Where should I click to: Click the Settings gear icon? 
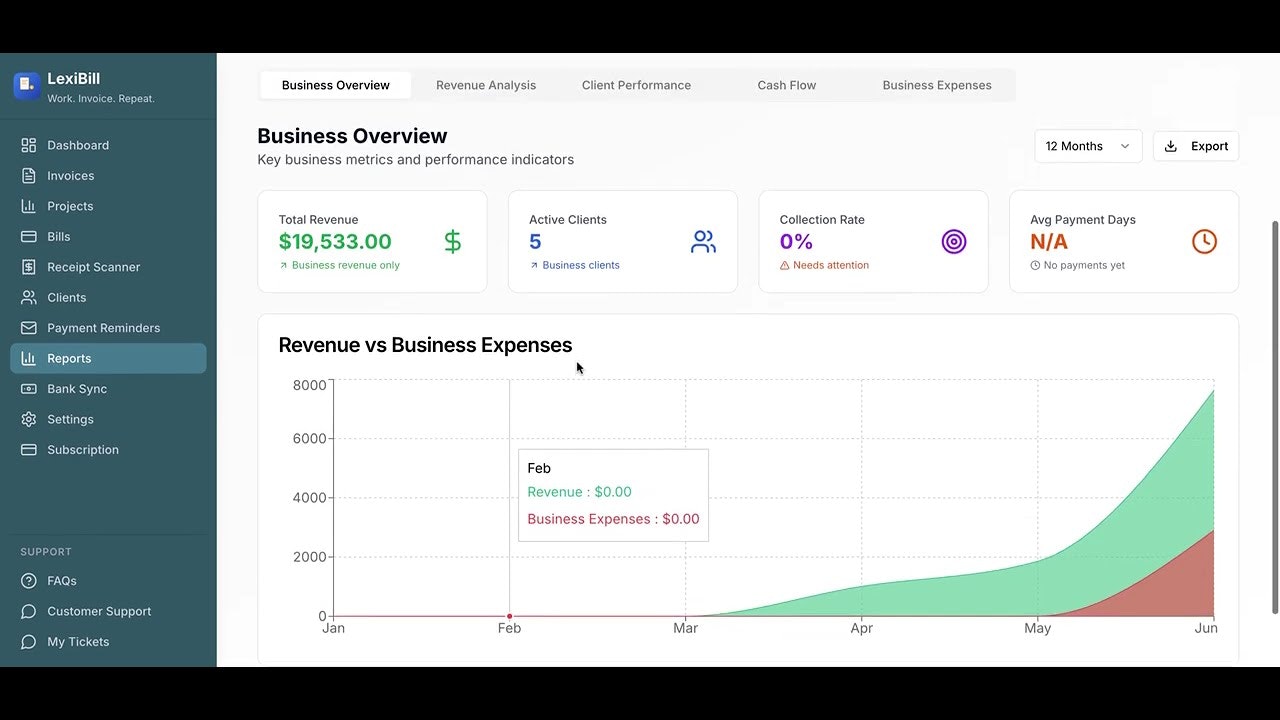click(x=29, y=420)
